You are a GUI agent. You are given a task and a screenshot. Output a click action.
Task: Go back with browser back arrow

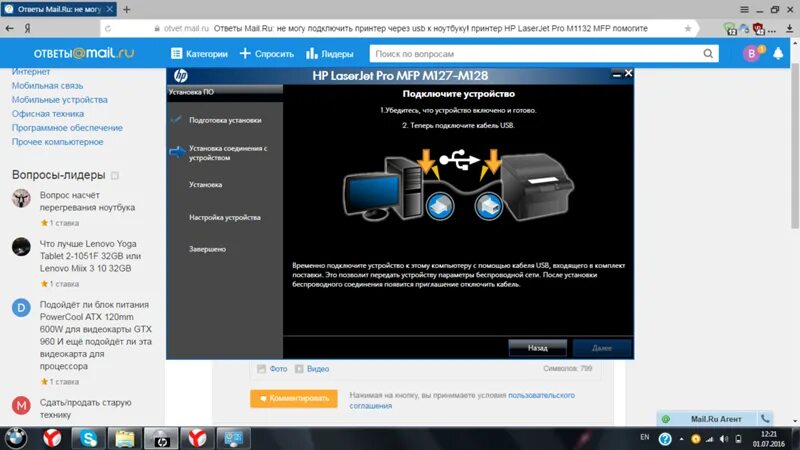click(9, 29)
